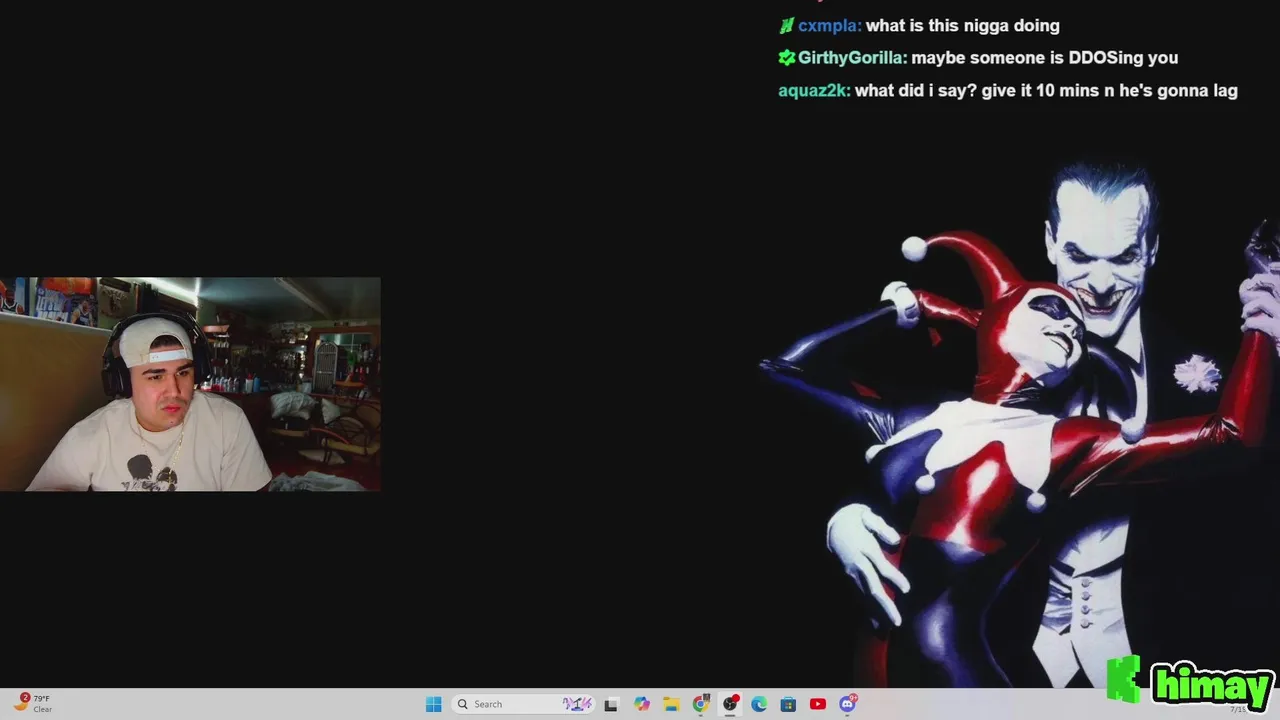Open File Explorer from the taskbar
Screen dimensions: 1280x720
(671, 704)
